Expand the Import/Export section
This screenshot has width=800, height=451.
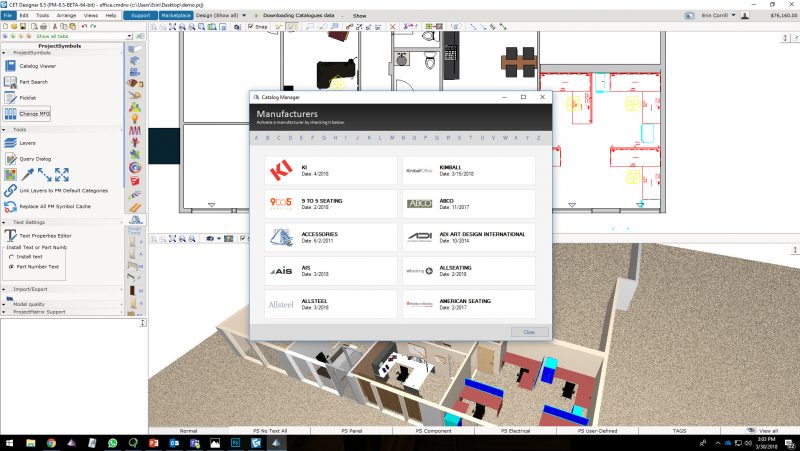4,289
